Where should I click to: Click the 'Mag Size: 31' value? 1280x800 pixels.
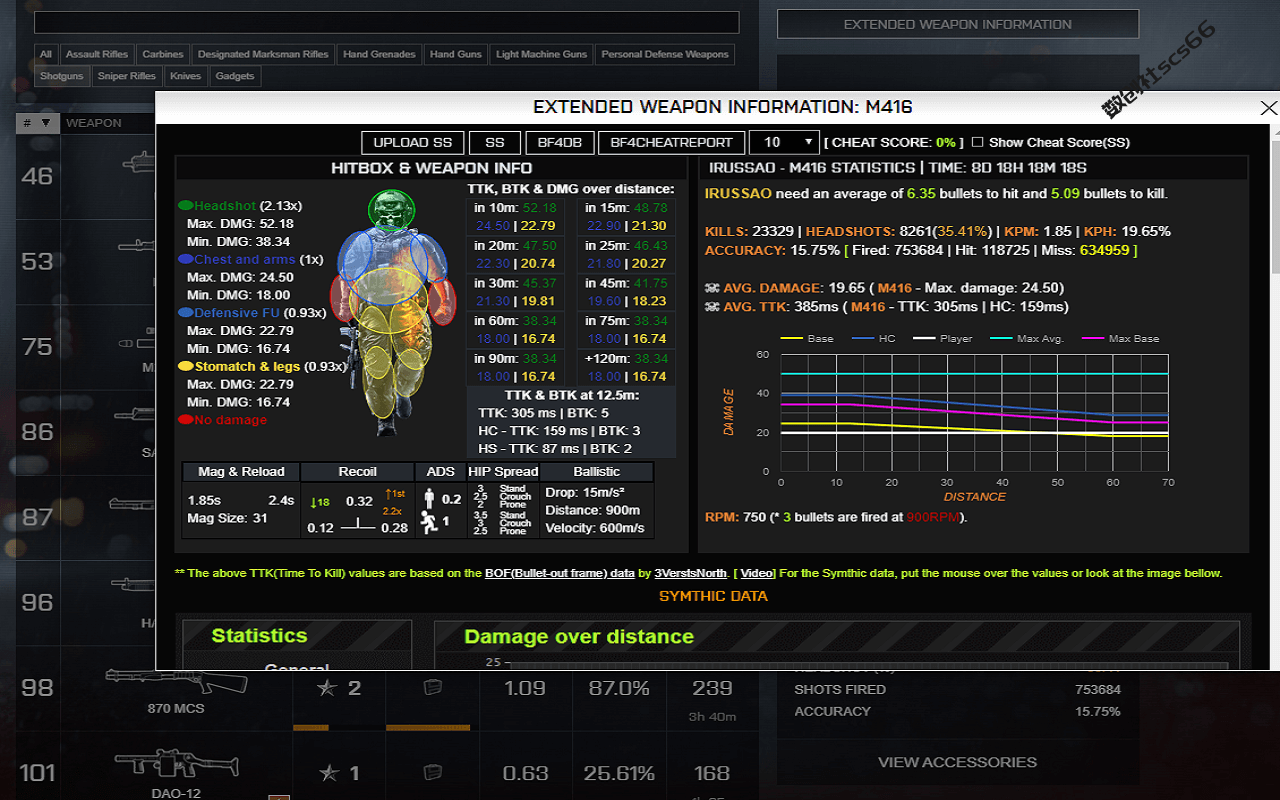click(225, 518)
